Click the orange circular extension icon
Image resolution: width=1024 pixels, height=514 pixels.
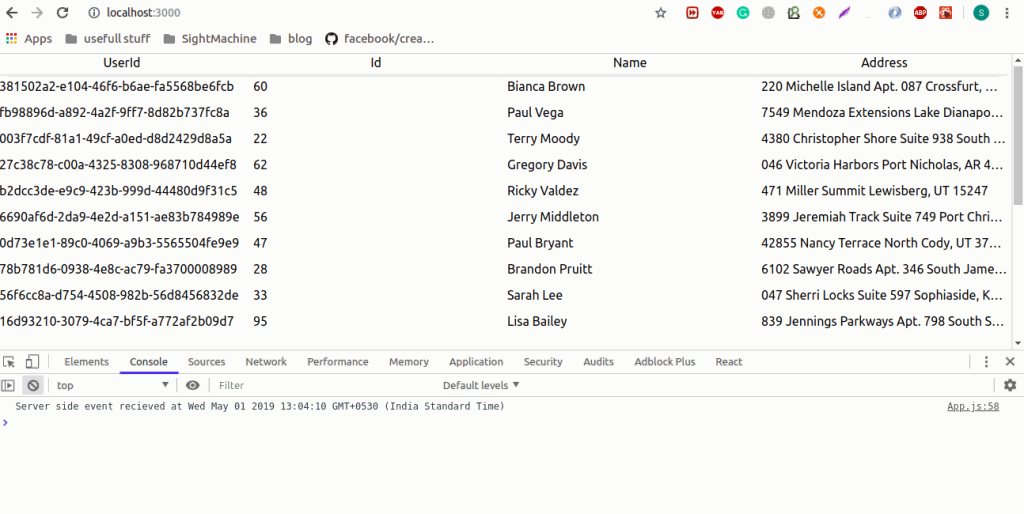tap(819, 12)
